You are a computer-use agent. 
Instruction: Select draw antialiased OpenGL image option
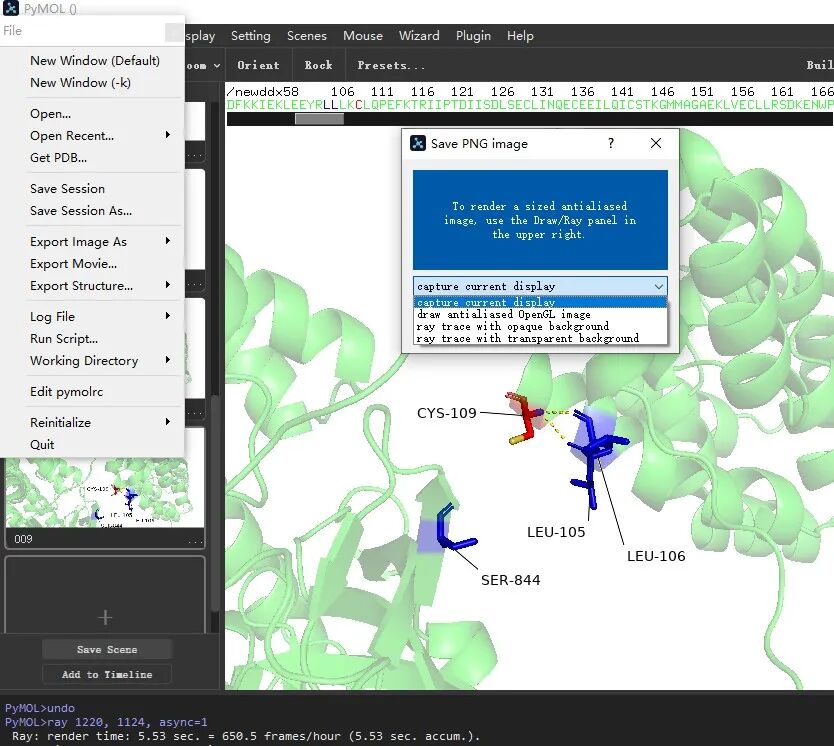pyautogui.click(x=504, y=314)
